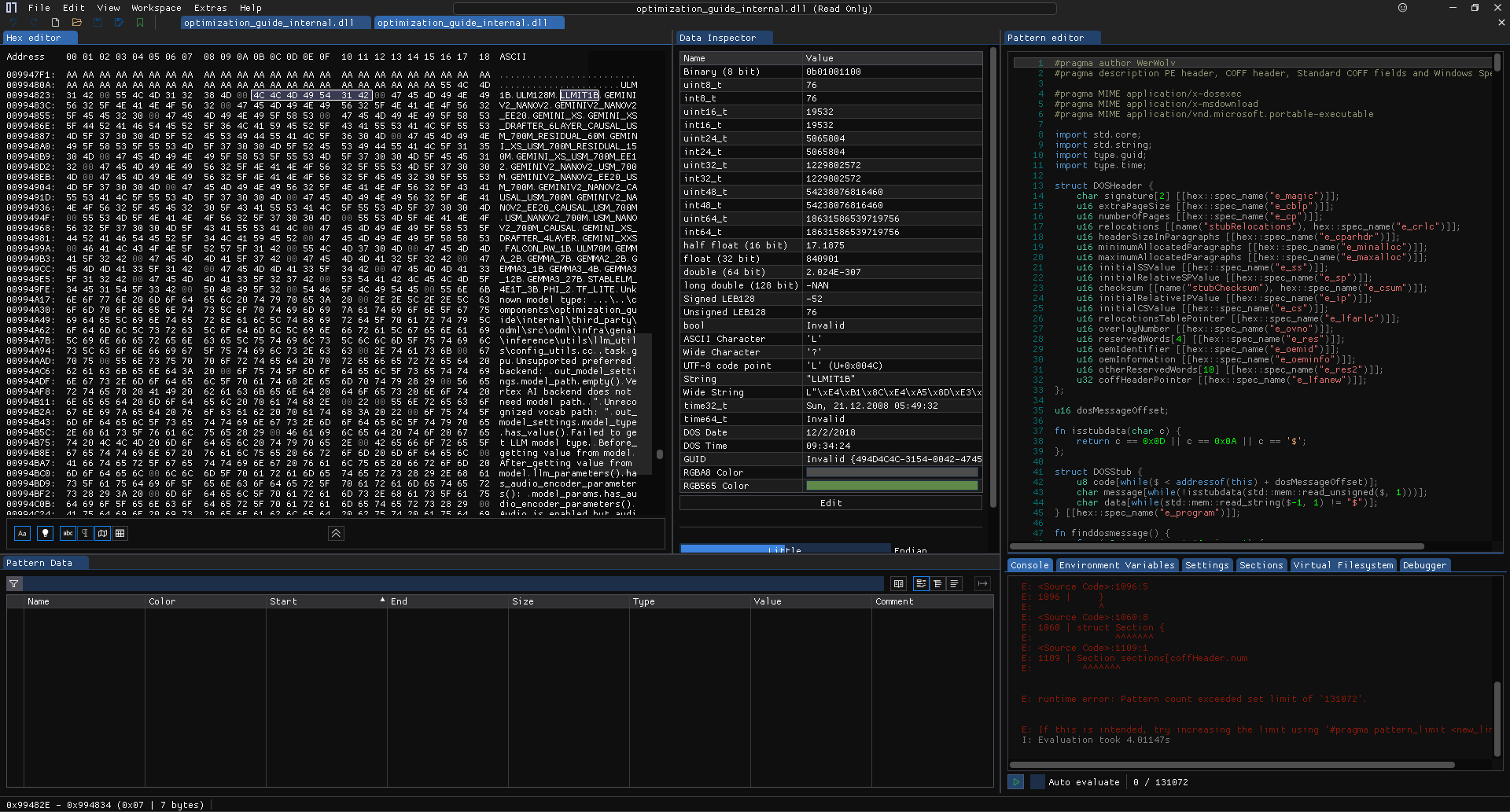Open the Settings tab in Pattern editor
Screen dimensions: 1510x812
pos(1206,565)
